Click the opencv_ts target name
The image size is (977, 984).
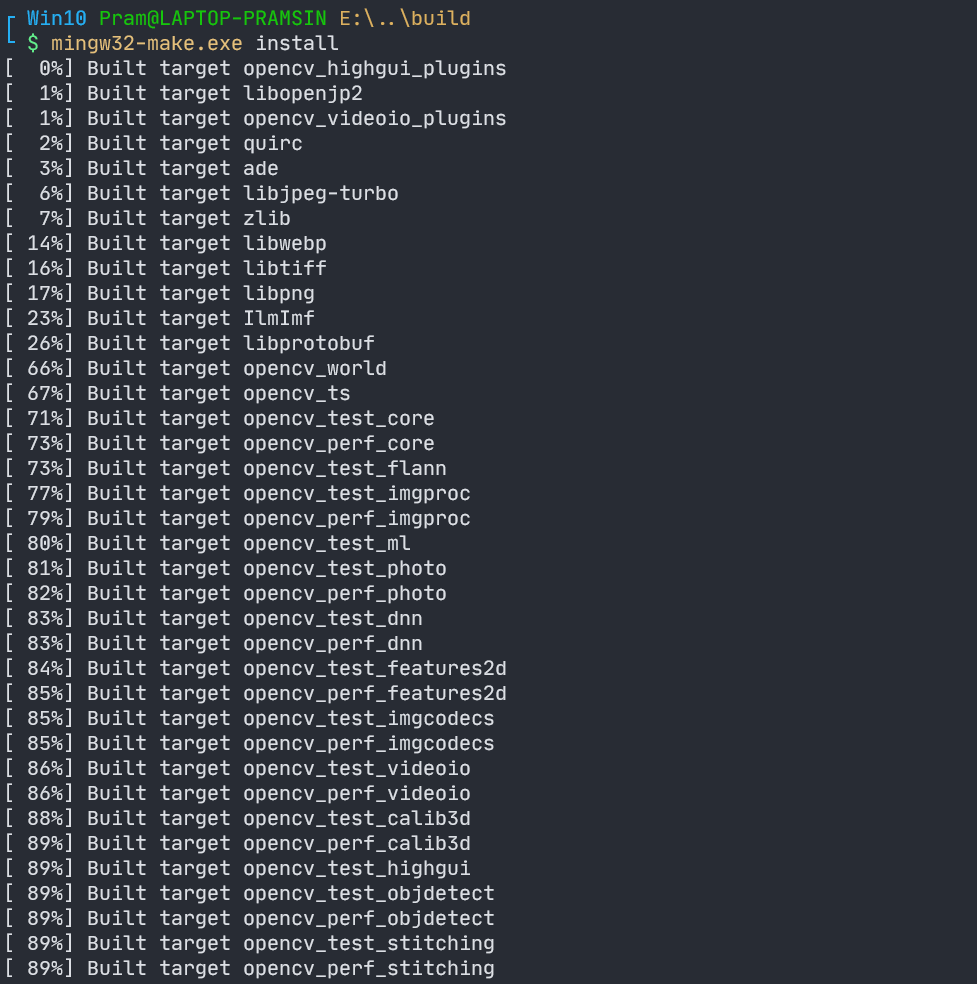click(x=297, y=393)
